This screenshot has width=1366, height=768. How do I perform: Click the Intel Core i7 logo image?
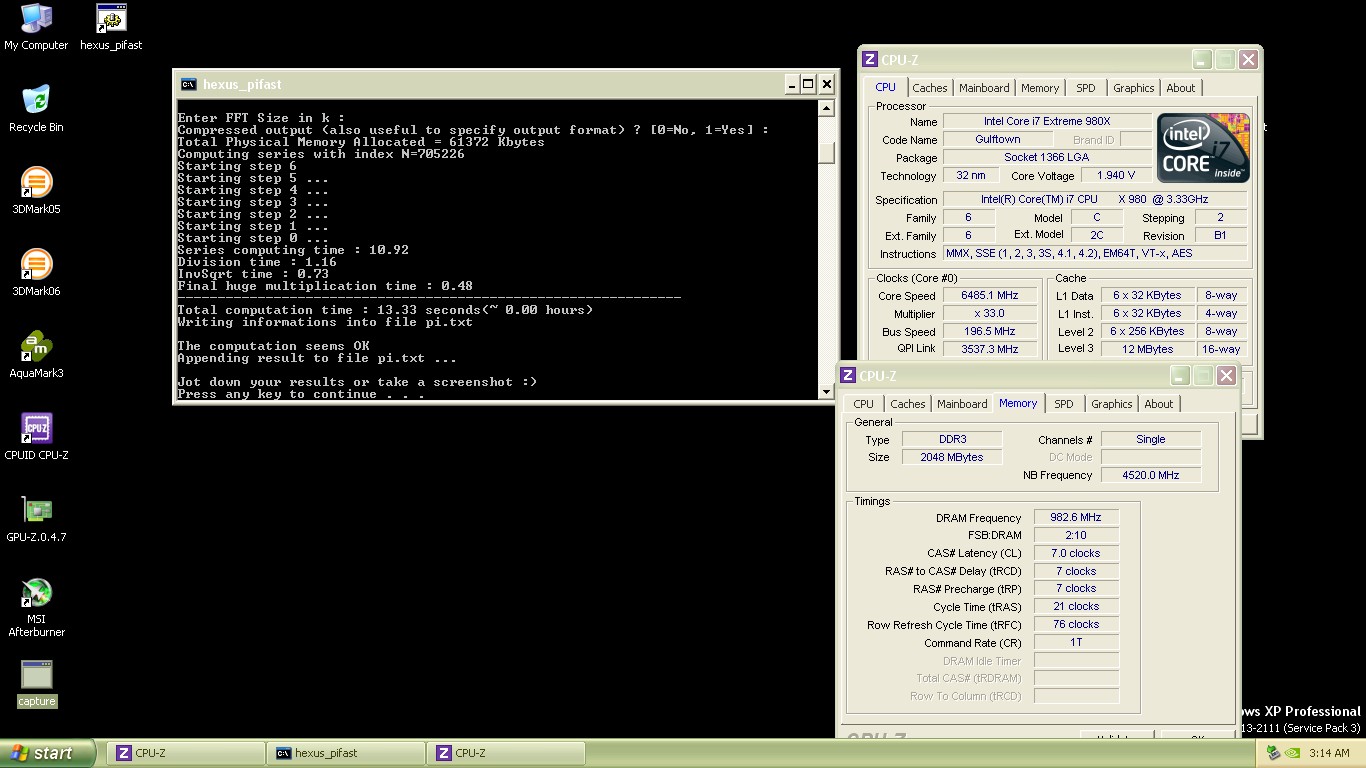(1203, 148)
